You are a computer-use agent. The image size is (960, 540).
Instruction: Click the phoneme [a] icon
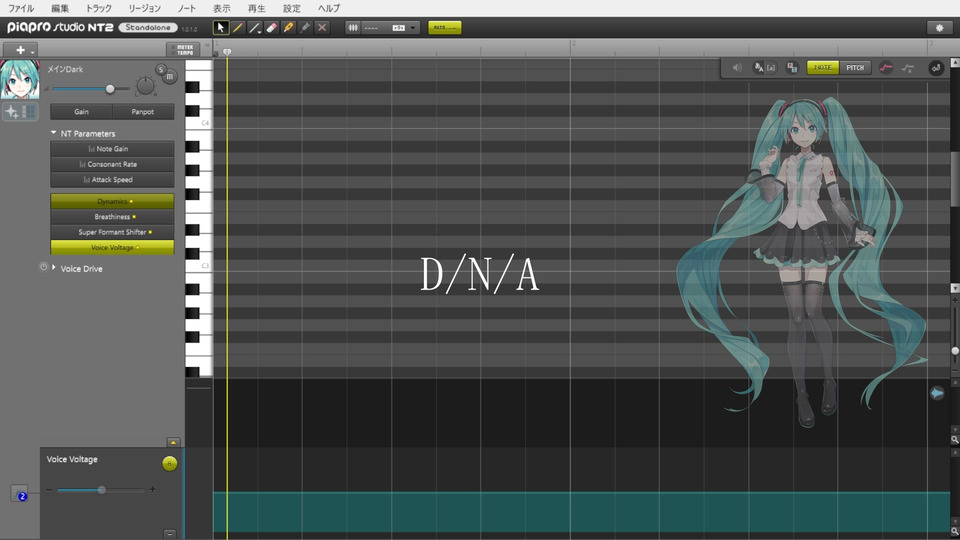click(x=771, y=67)
